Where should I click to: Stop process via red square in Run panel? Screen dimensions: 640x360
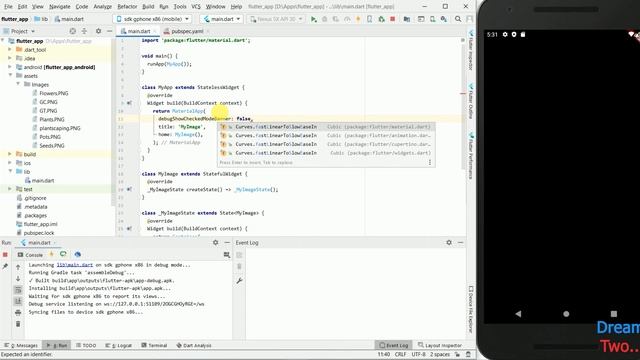pos(5,255)
